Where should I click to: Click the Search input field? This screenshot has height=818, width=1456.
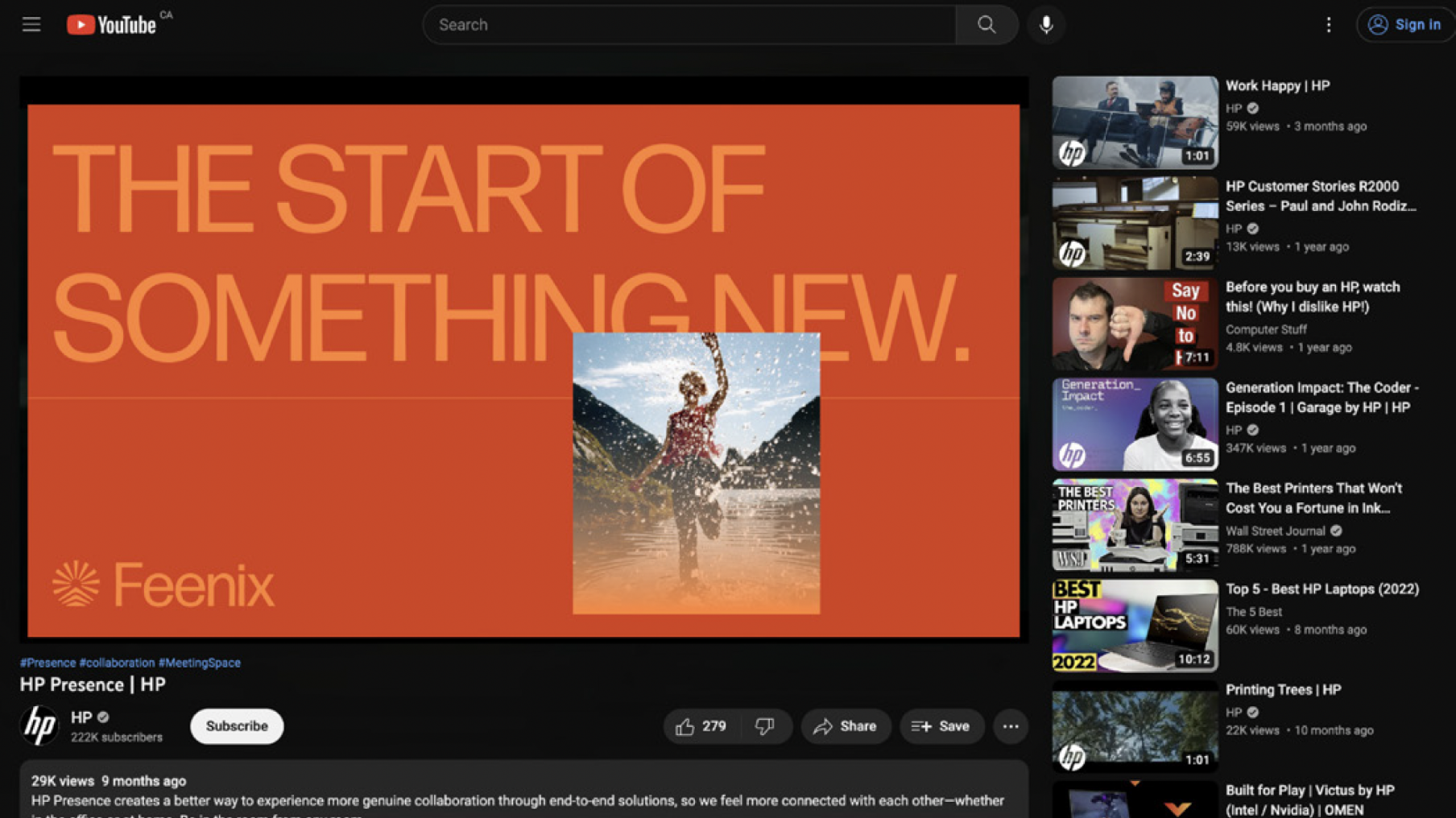click(x=689, y=25)
